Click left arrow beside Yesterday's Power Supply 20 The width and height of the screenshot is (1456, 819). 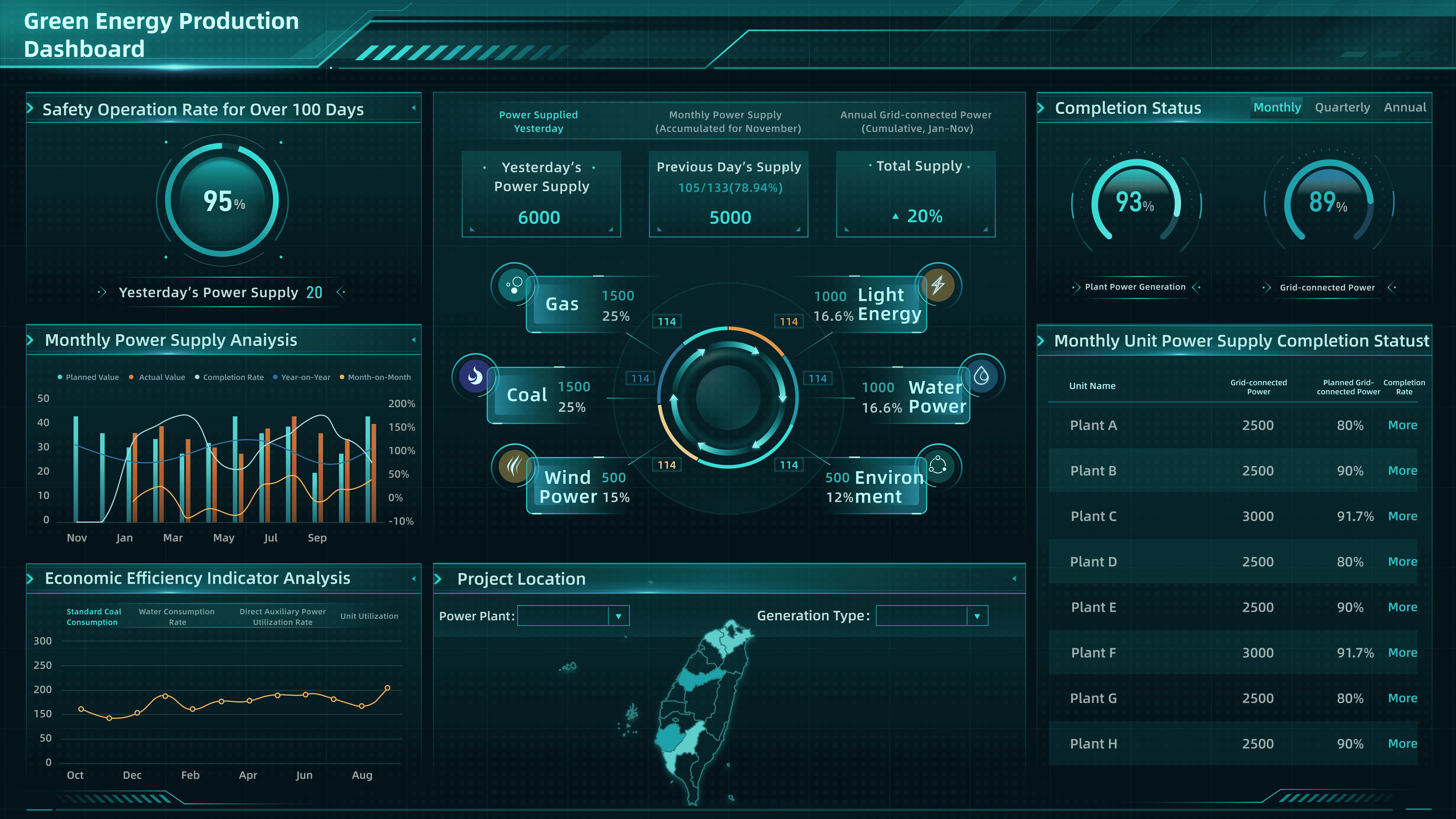[102, 292]
